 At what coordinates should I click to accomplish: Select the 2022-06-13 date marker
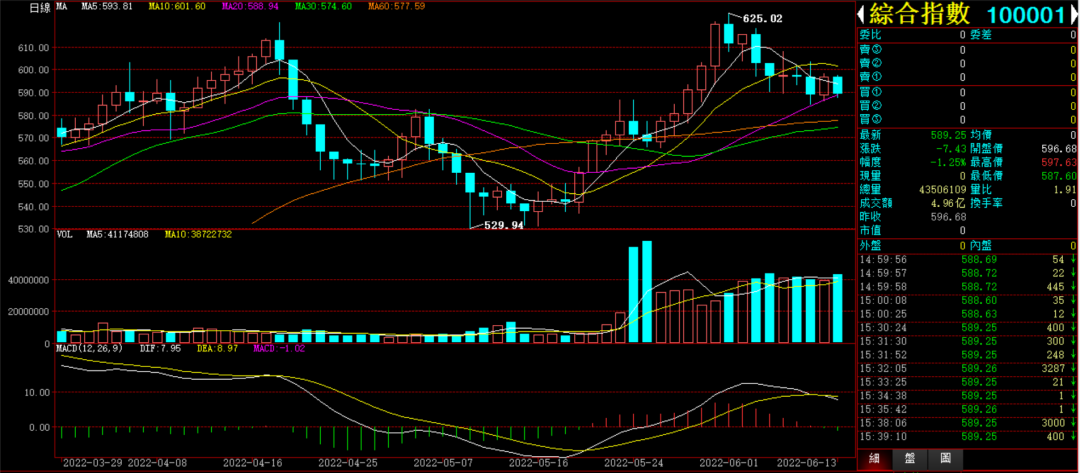pyautogui.click(x=806, y=463)
